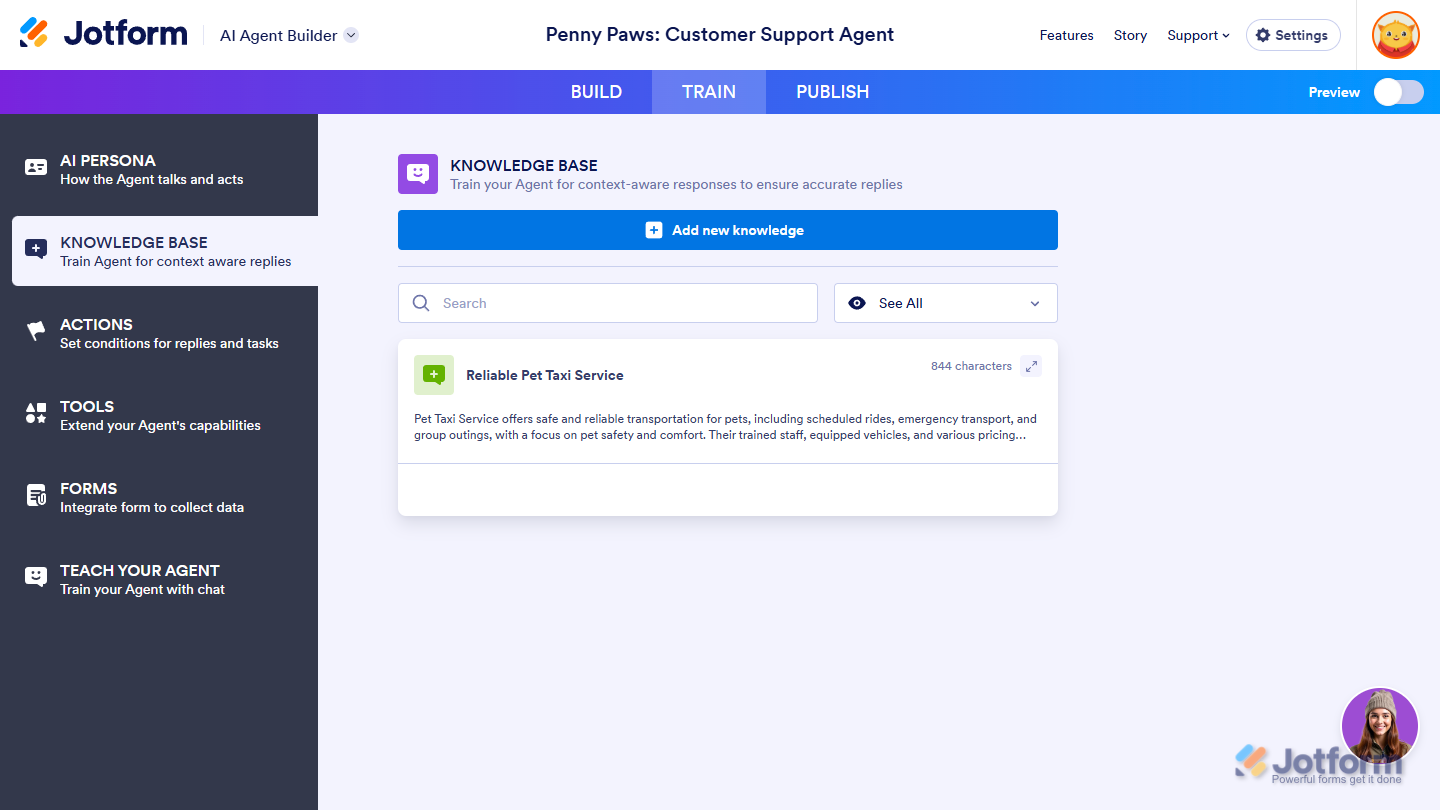
Task: Switch to the BUILD tab
Action: pyautogui.click(x=596, y=92)
